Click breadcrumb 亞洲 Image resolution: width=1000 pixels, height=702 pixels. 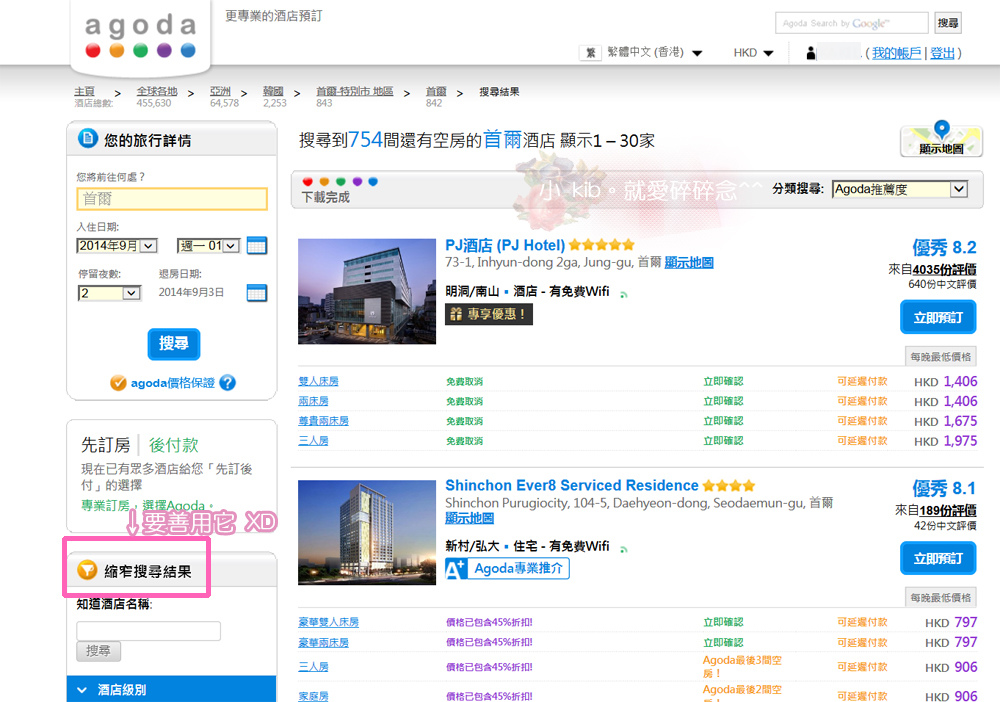pos(220,91)
